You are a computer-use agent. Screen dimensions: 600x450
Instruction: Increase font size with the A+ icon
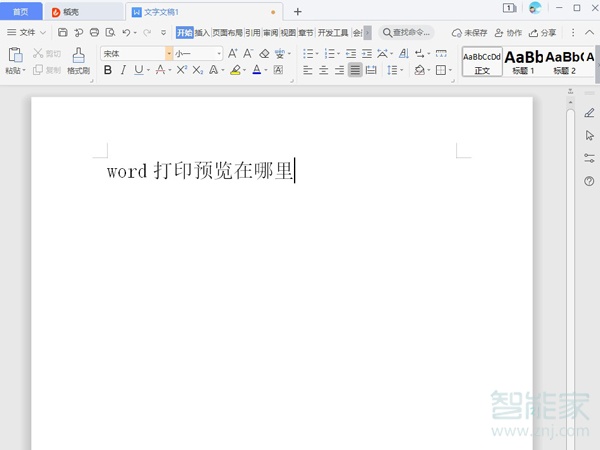(x=232, y=53)
